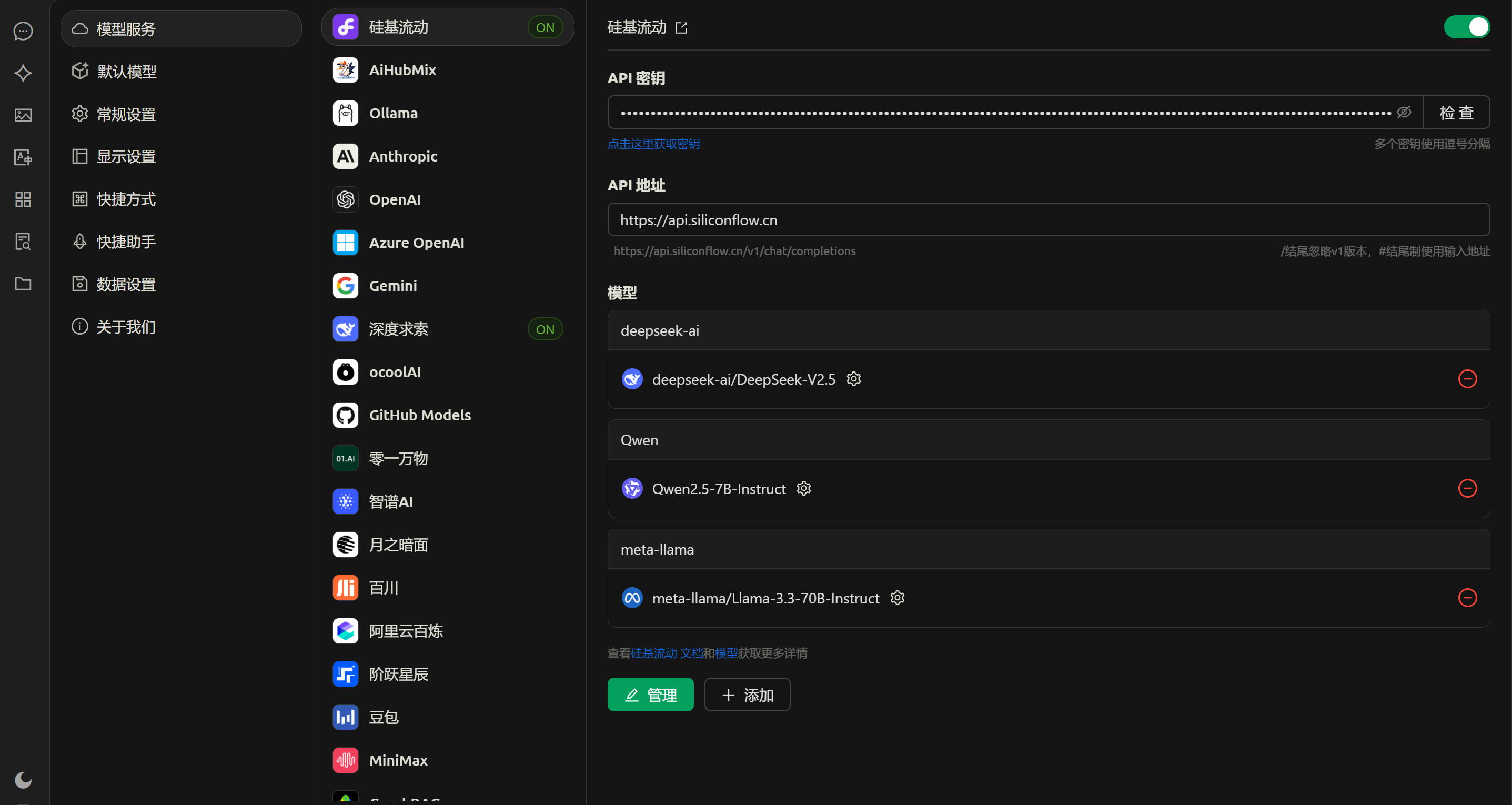Screen dimensions: 1512x805
Task: Click the deepseek-ai group header
Action: pyautogui.click(x=1049, y=330)
